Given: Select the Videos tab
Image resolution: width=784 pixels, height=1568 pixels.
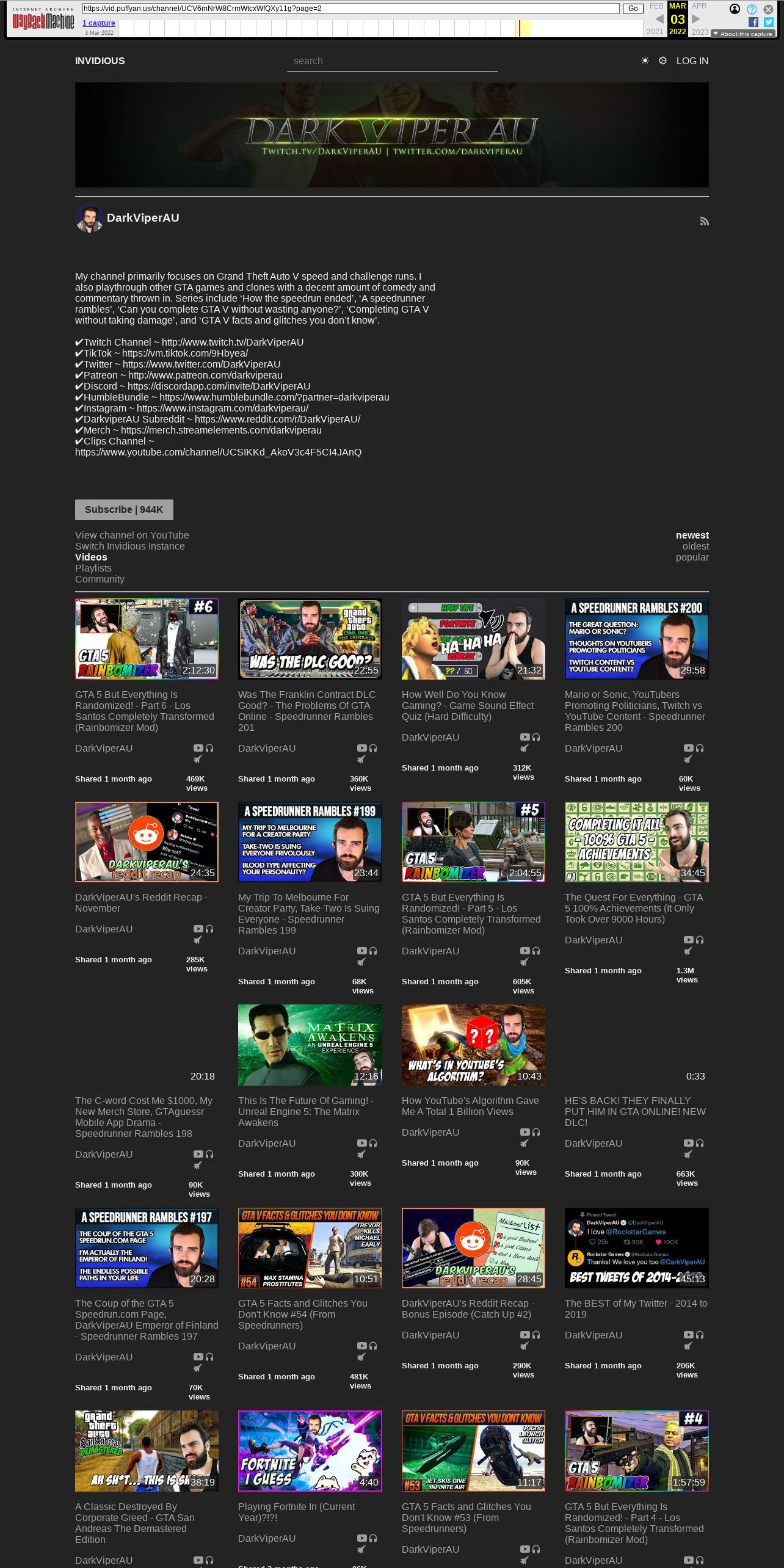Looking at the screenshot, I should [x=91, y=557].
